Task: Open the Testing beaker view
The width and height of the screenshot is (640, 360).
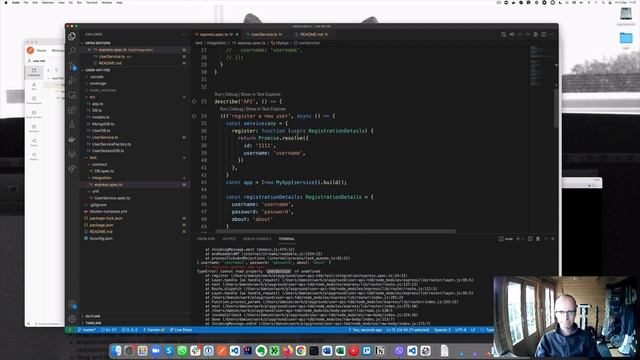Action: coord(72,124)
